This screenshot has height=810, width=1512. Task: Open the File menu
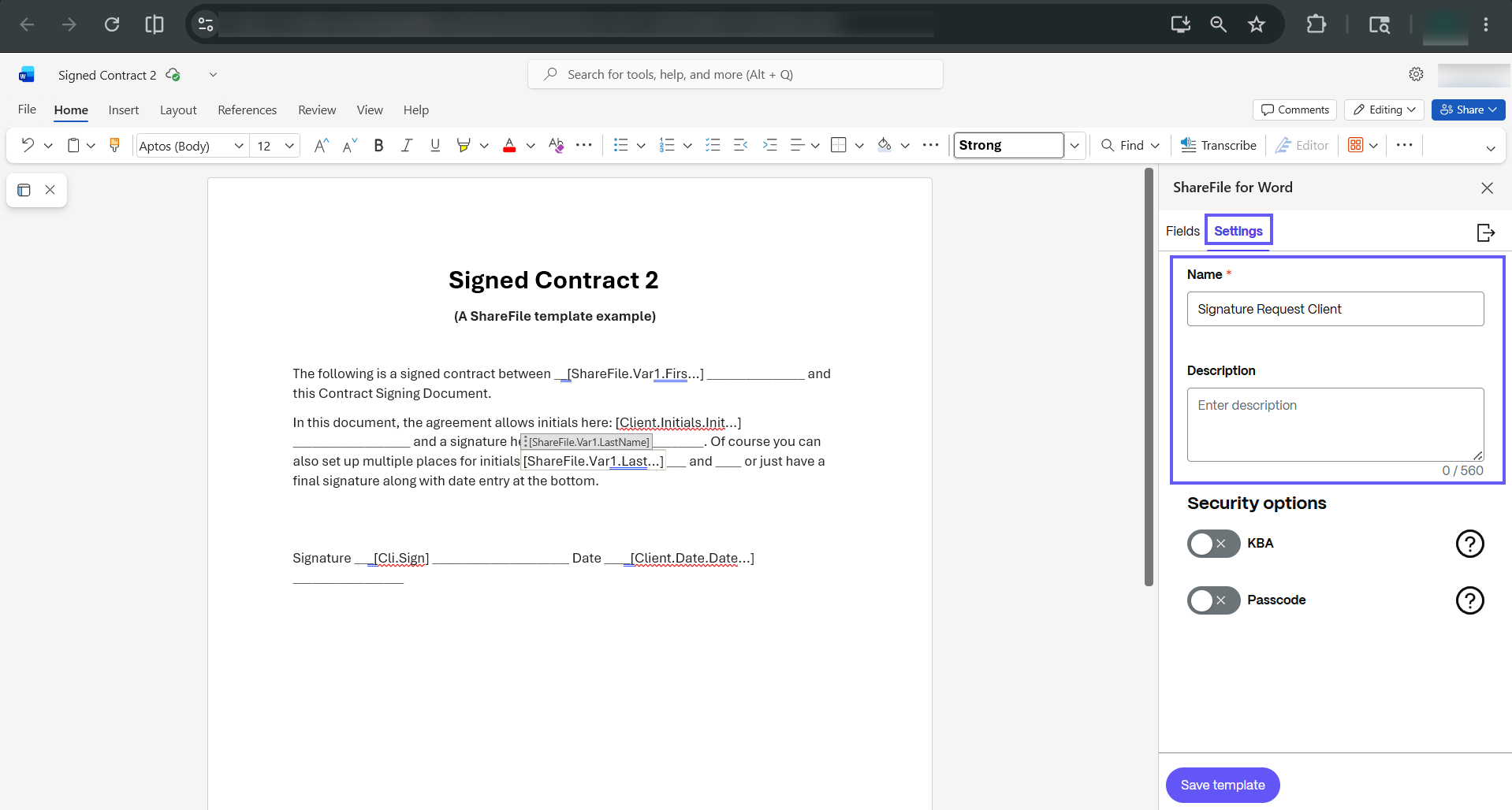[x=27, y=110]
